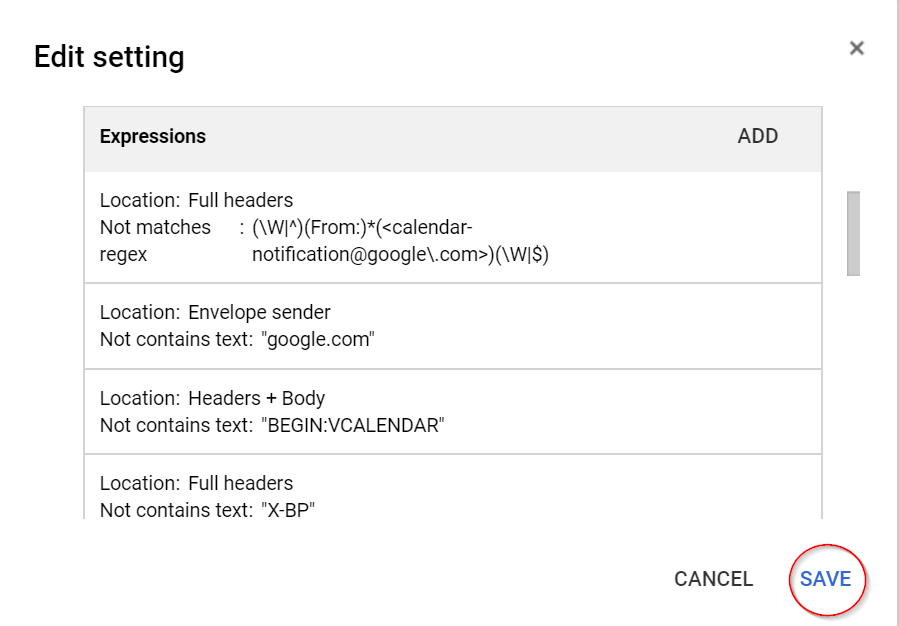
Task: Click the "google.com" text value
Action: (317, 339)
